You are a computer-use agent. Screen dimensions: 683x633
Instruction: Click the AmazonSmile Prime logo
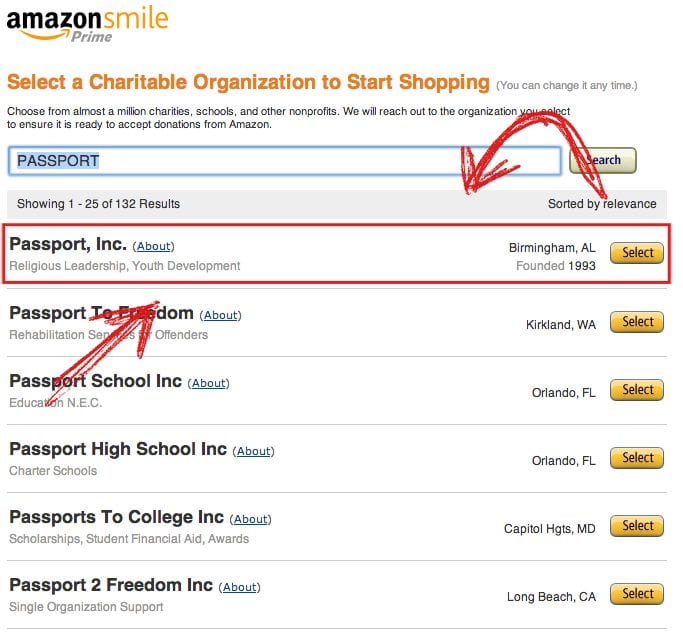pos(88,24)
